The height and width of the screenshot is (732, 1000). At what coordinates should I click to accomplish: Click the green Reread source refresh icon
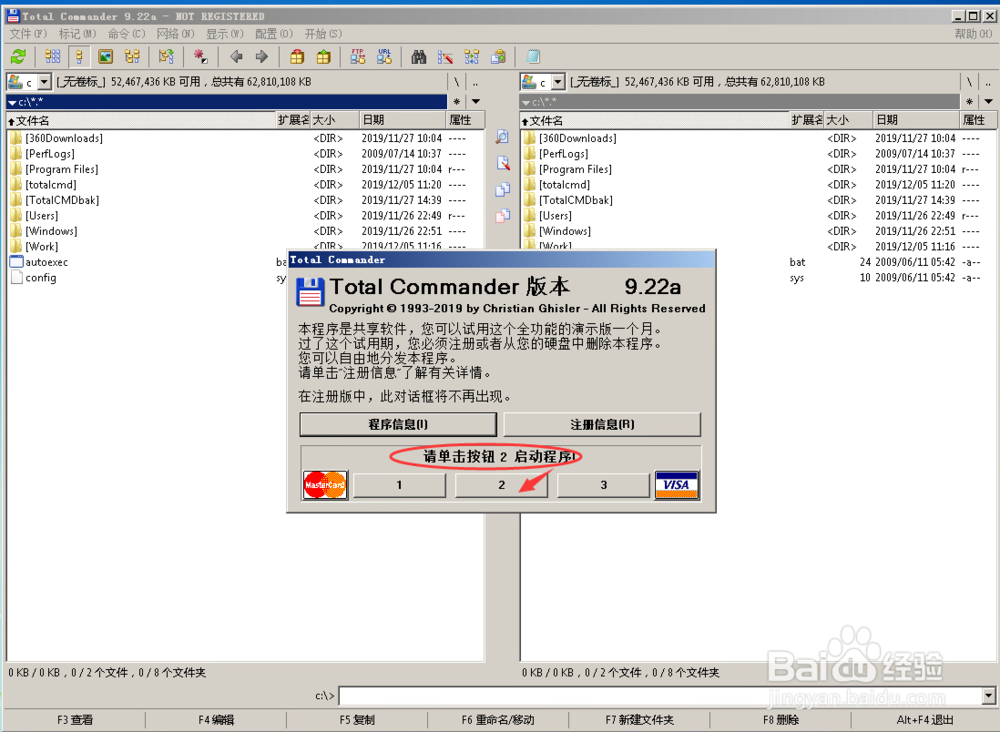tap(18, 57)
